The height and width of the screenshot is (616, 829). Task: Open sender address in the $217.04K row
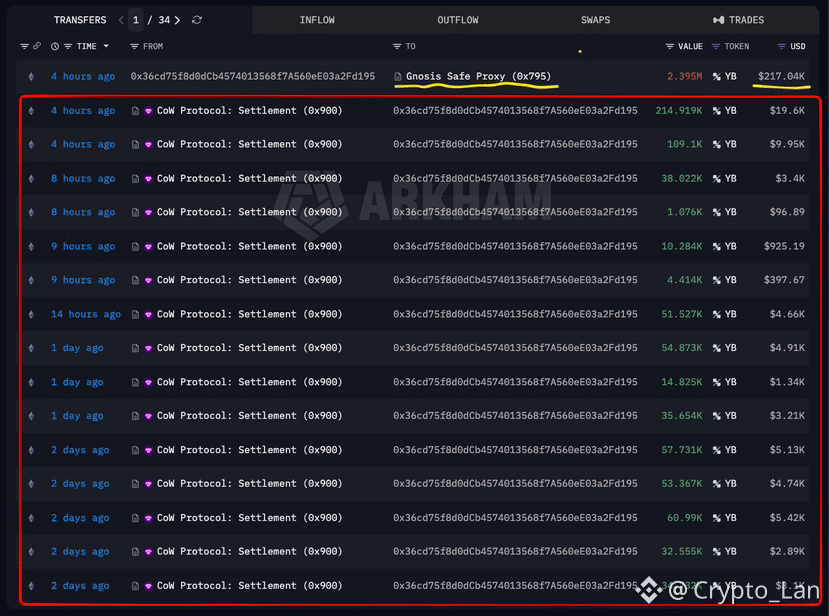pyautogui.click(x=253, y=76)
